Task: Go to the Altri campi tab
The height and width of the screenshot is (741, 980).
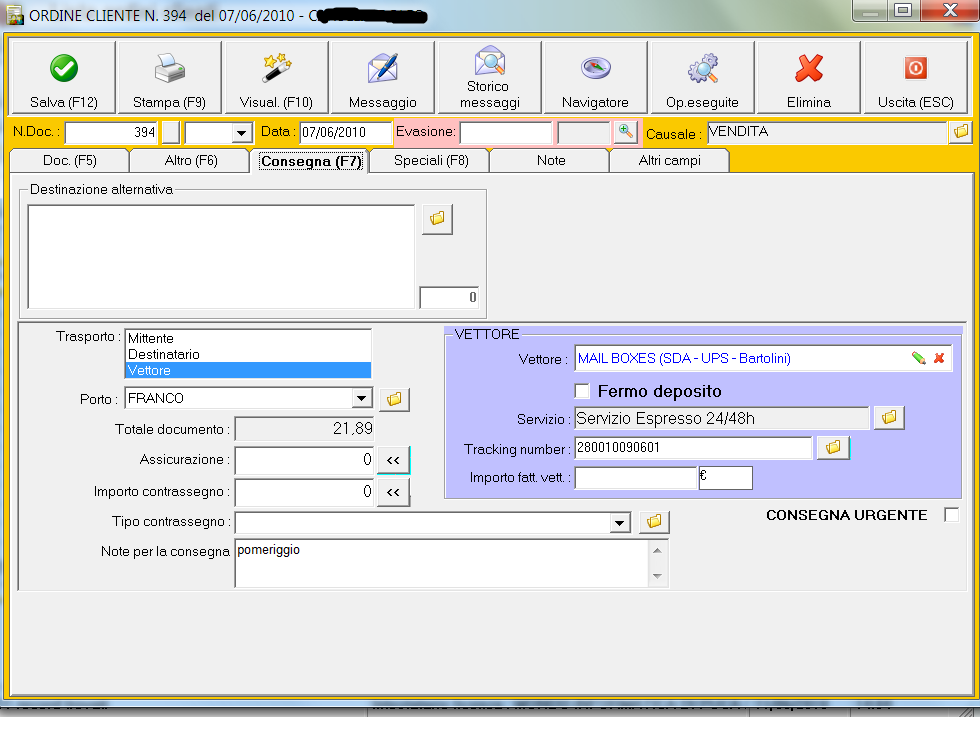Action: pos(669,161)
